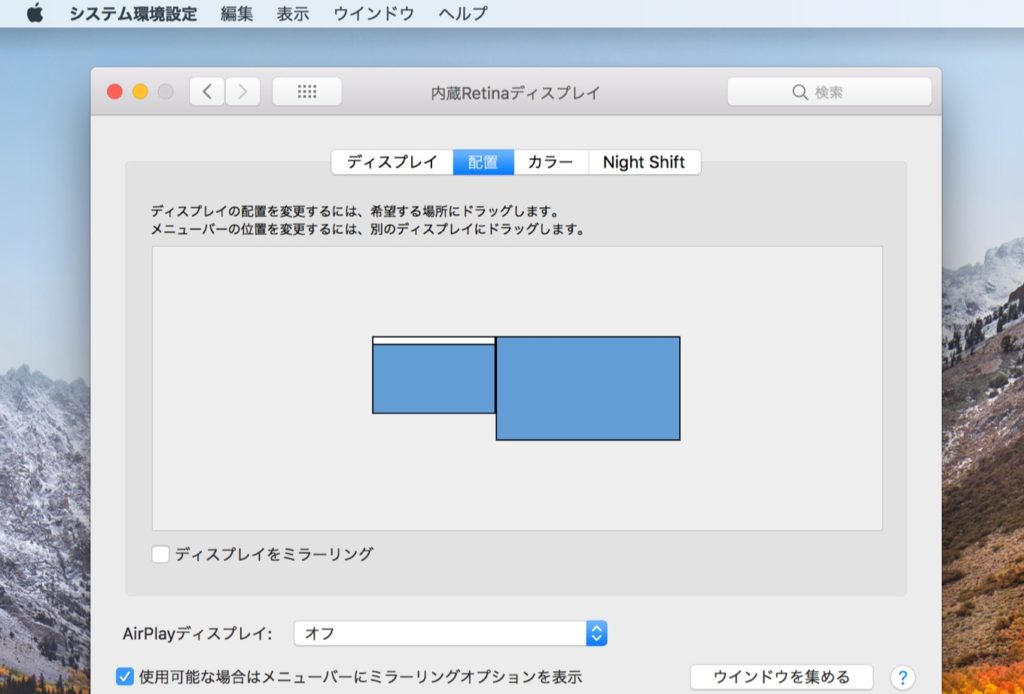Viewport: 1024px width, 694px height.
Task: Open the AirPlayディスプレイ dropdown
Action: click(x=450, y=633)
